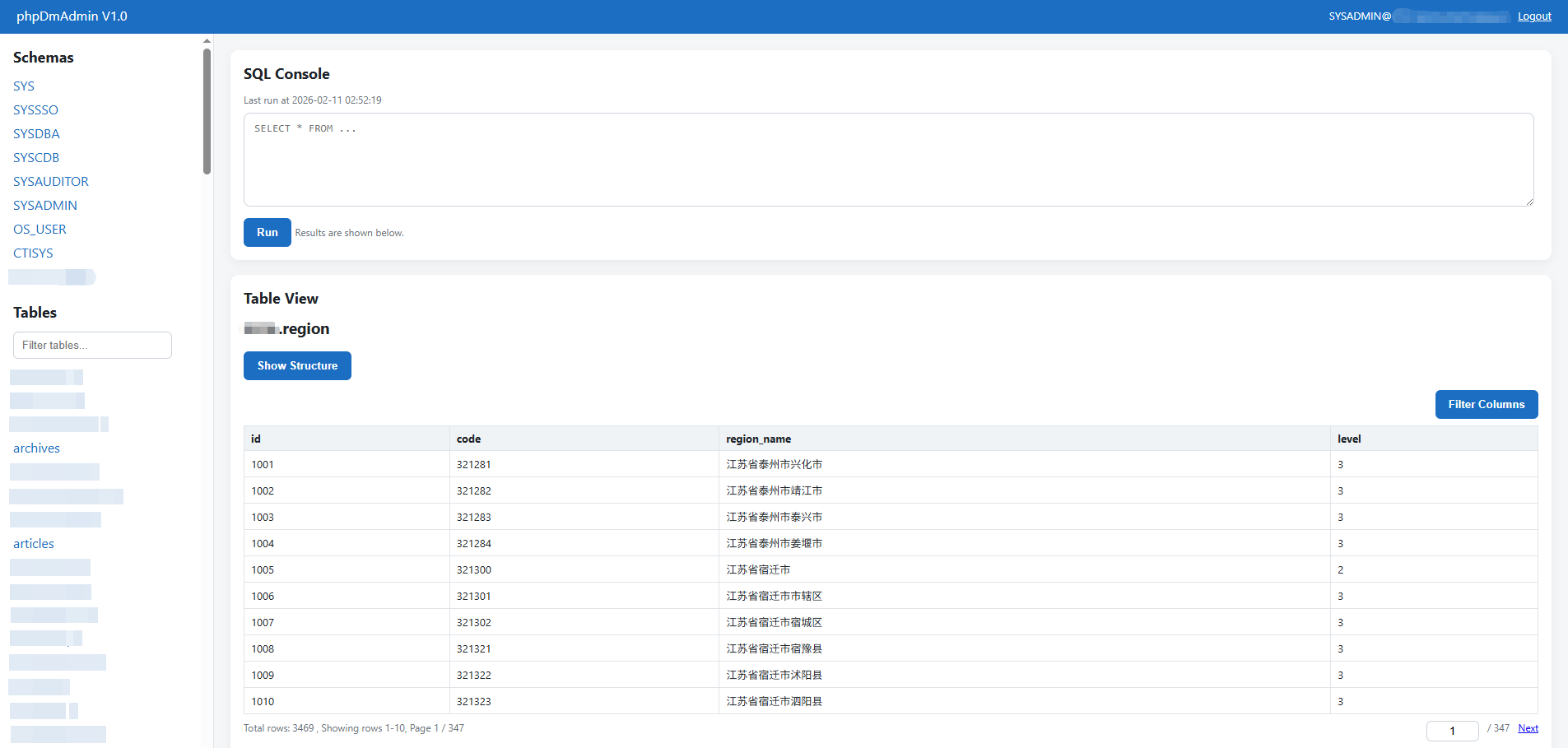Image resolution: width=1568 pixels, height=748 pixels.
Task: Click the Run button in SQL Console
Action: (x=267, y=232)
